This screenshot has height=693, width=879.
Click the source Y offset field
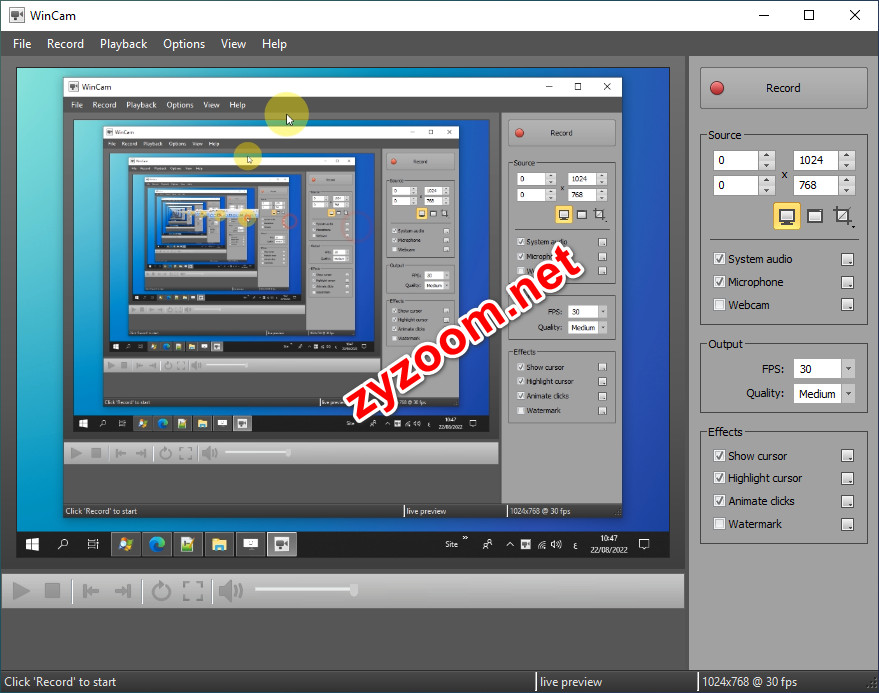click(x=736, y=185)
